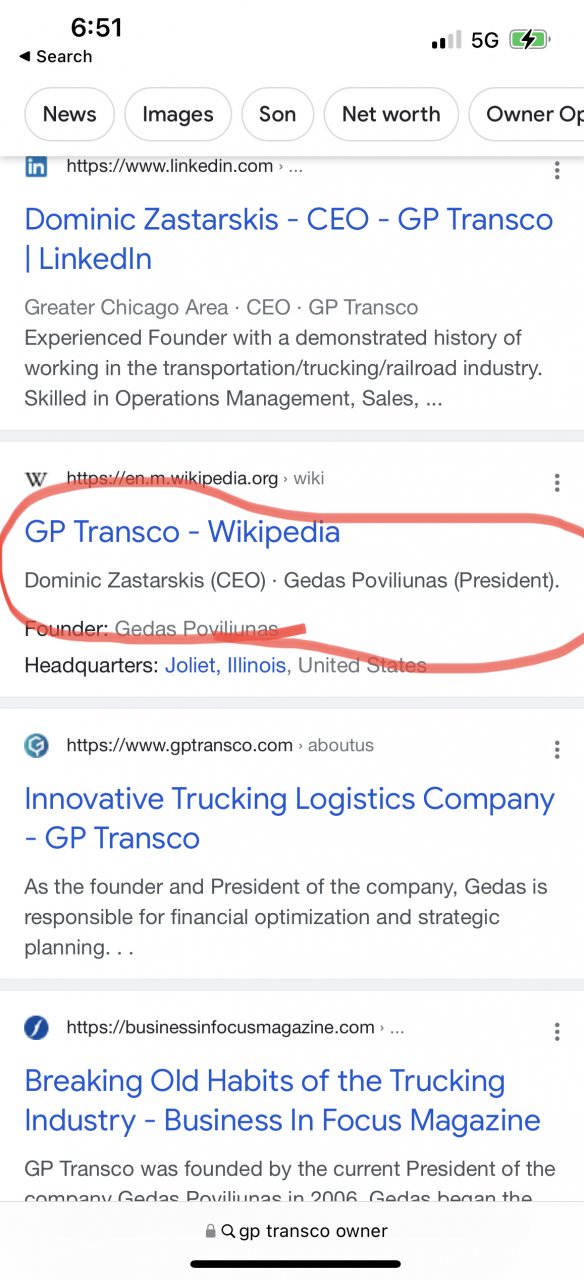Open the Wikipedia result's three-dot menu
The width and height of the screenshot is (584, 1280).
click(x=557, y=484)
